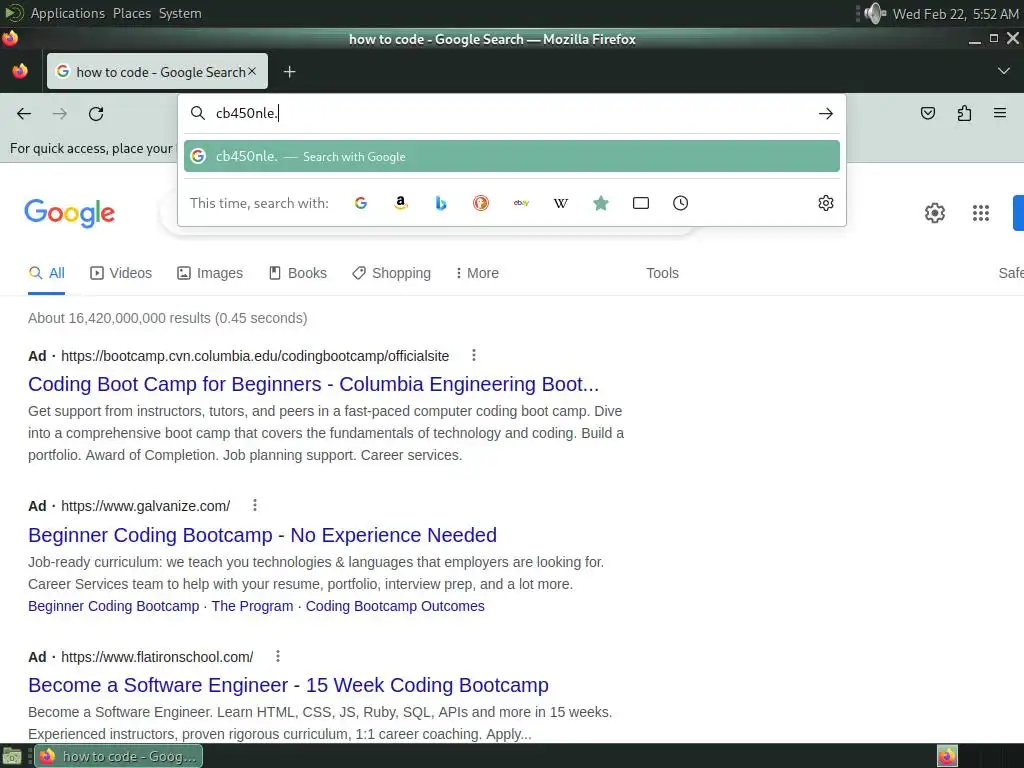Expand the list all tabs chevron
The height and width of the screenshot is (768, 1024).
point(1004,71)
